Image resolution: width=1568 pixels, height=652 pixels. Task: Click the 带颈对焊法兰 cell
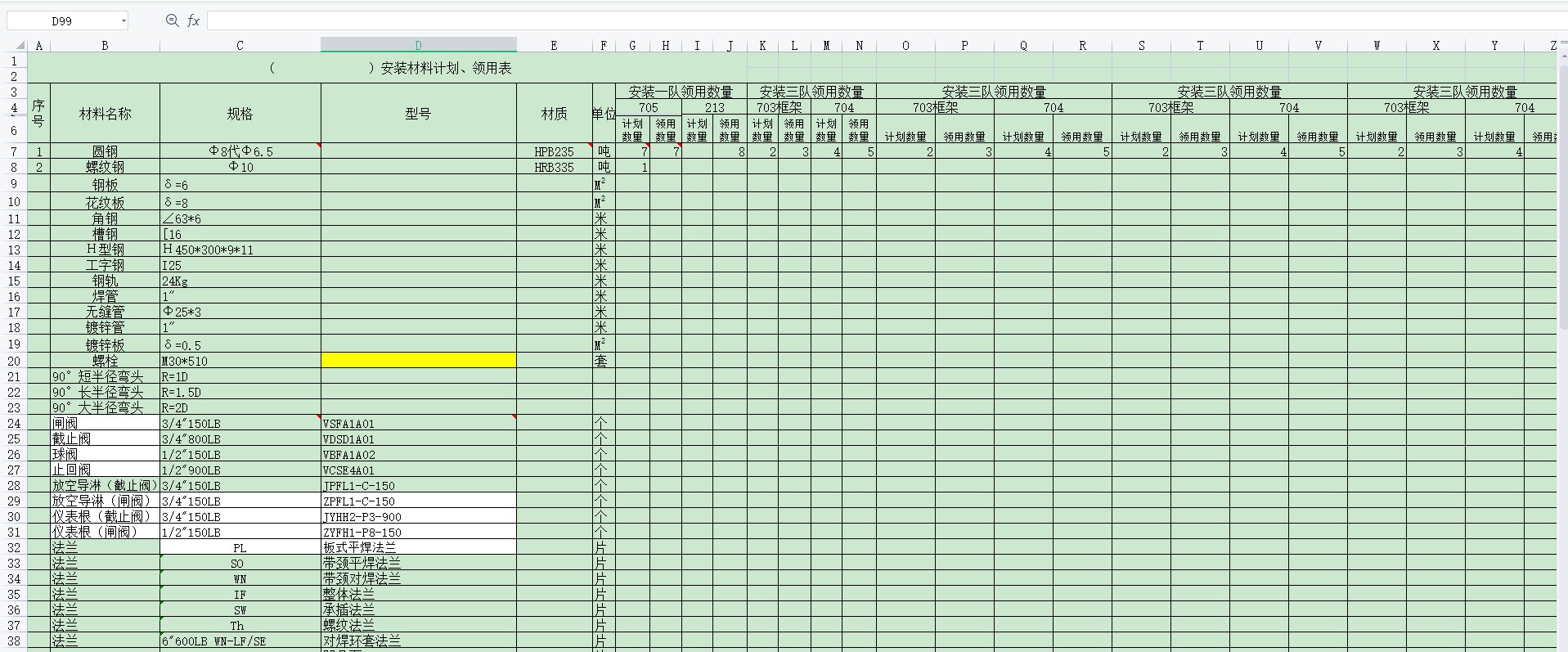pyautogui.click(x=419, y=578)
